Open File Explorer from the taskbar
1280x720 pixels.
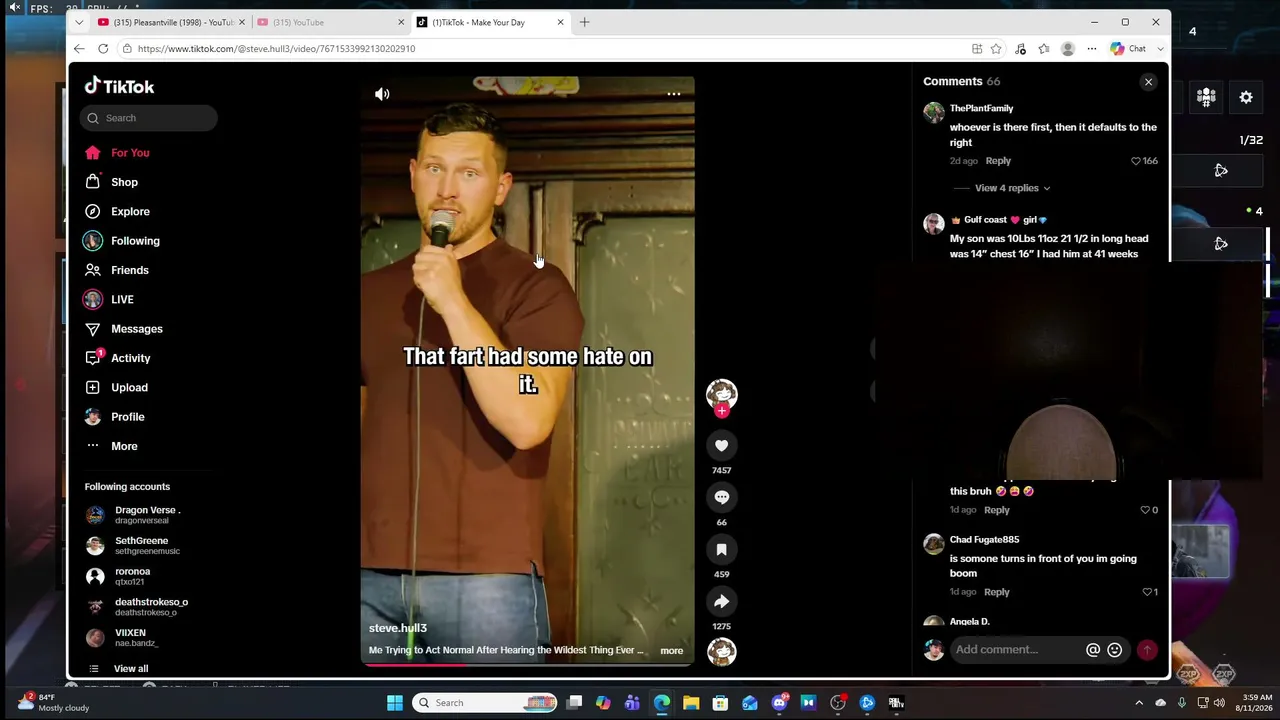[691, 703]
